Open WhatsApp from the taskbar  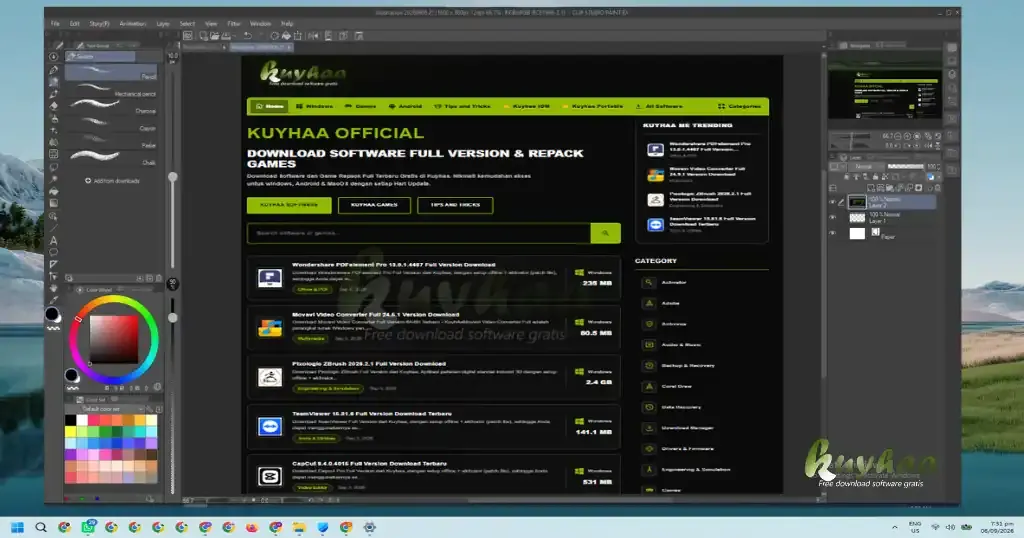pos(88,527)
